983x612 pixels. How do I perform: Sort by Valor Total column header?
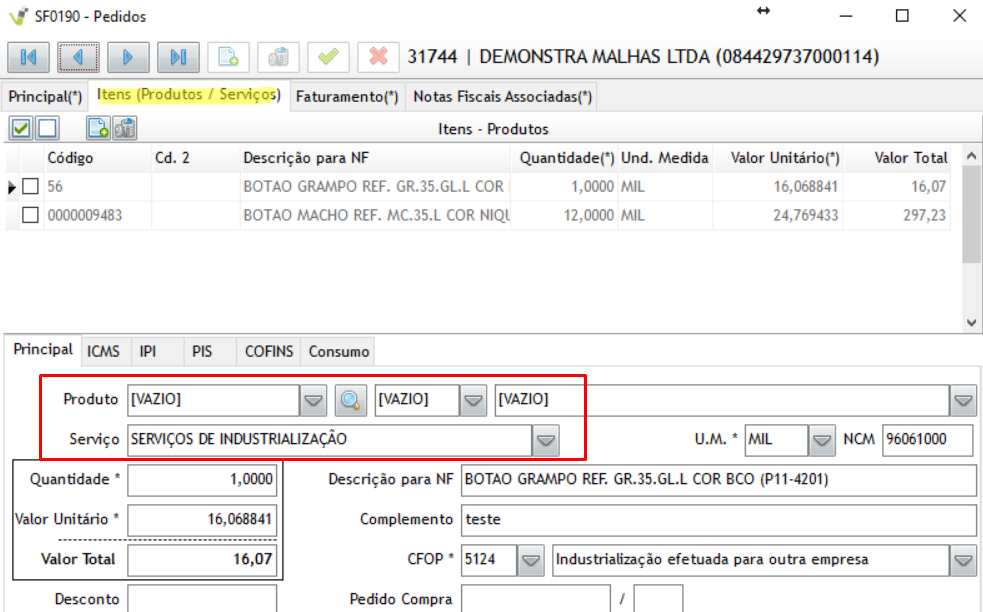pyautogui.click(x=910, y=158)
